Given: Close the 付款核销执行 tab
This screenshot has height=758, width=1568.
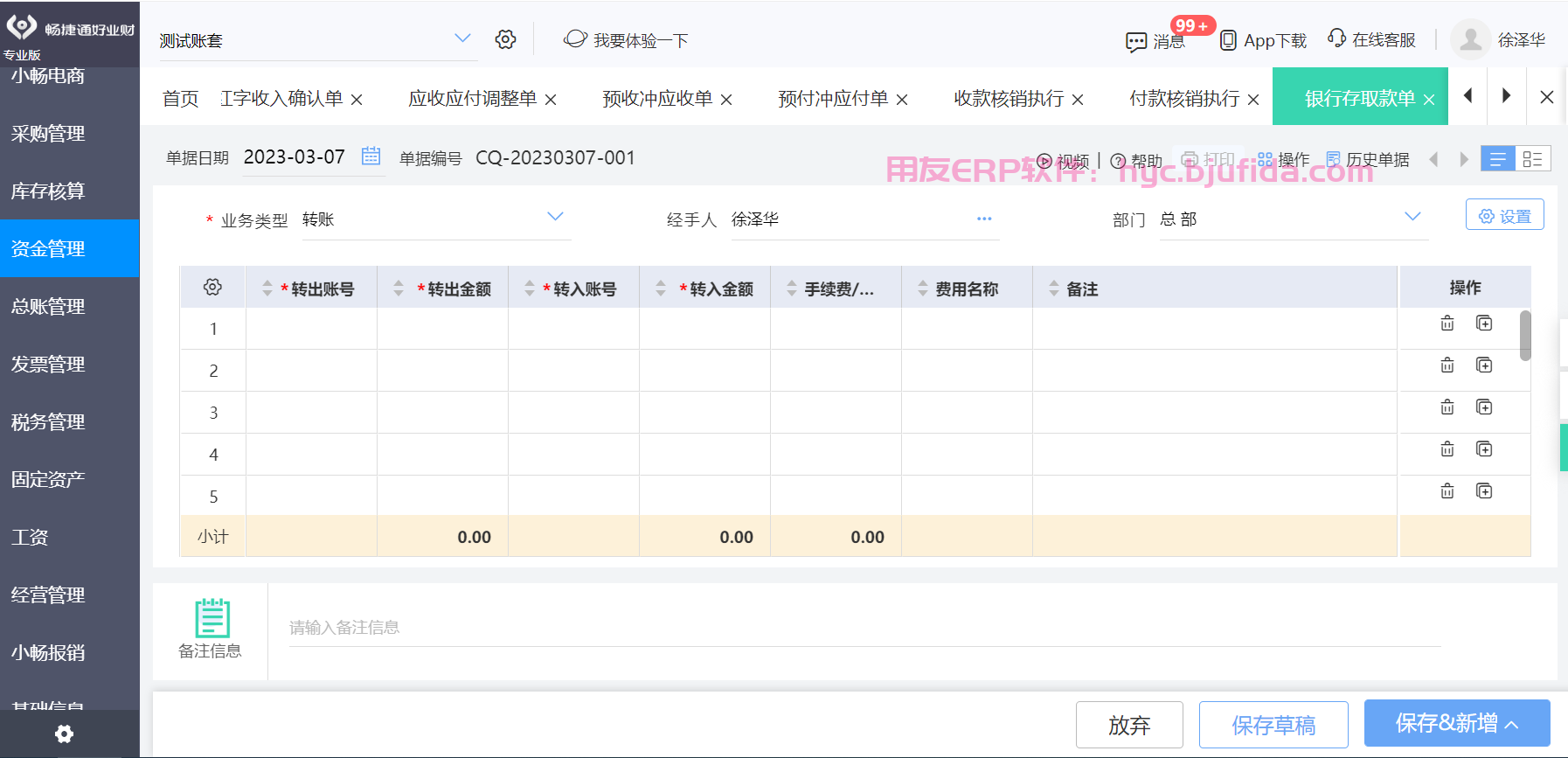Looking at the screenshot, I should (x=1253, y=100).
